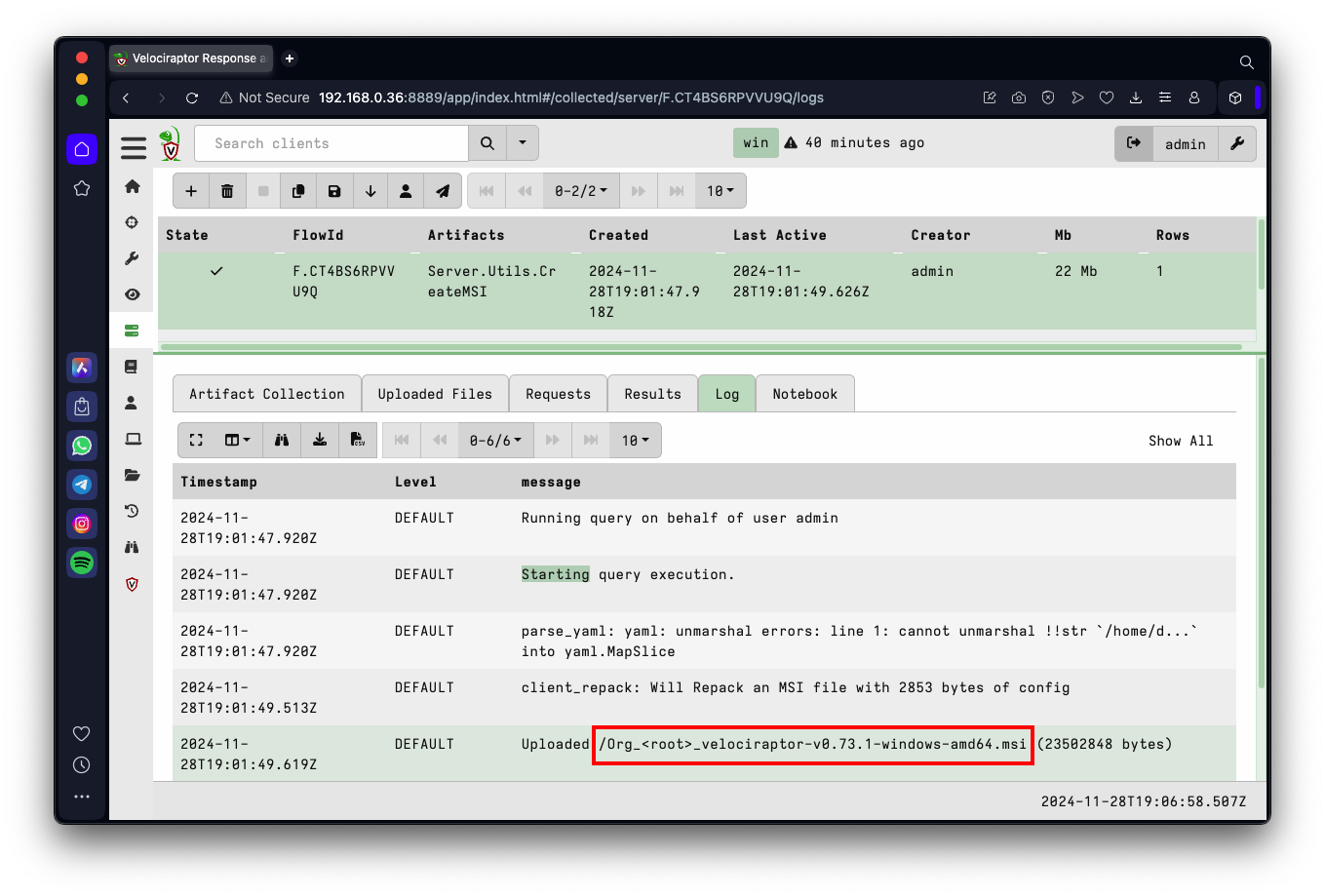
Task: Click the Show All link
Action: point(1180,441)
